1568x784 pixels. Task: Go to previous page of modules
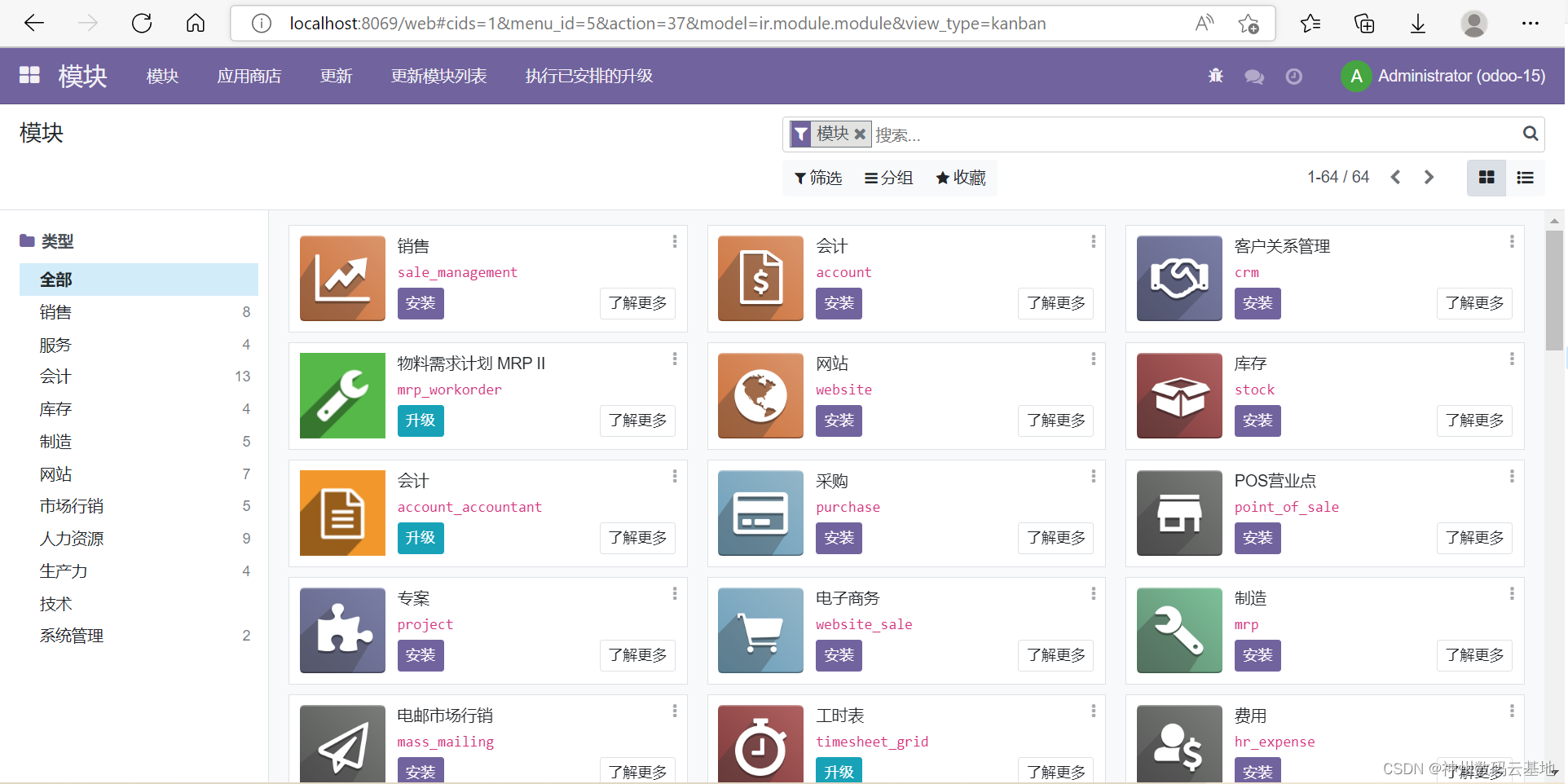point(1395,177)
